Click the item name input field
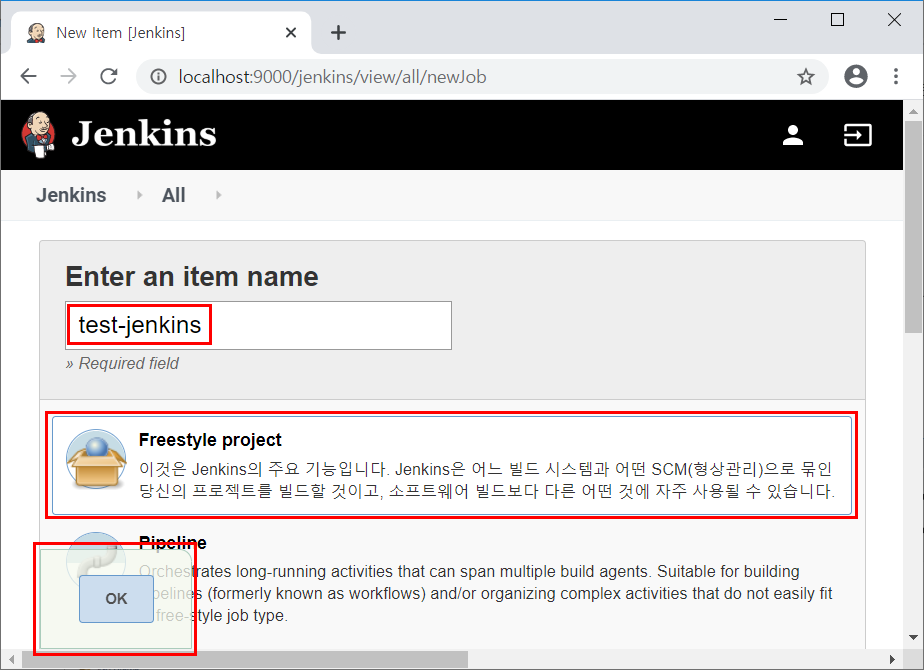The width and height of the screenshot is (924, 670). (258, 325)
